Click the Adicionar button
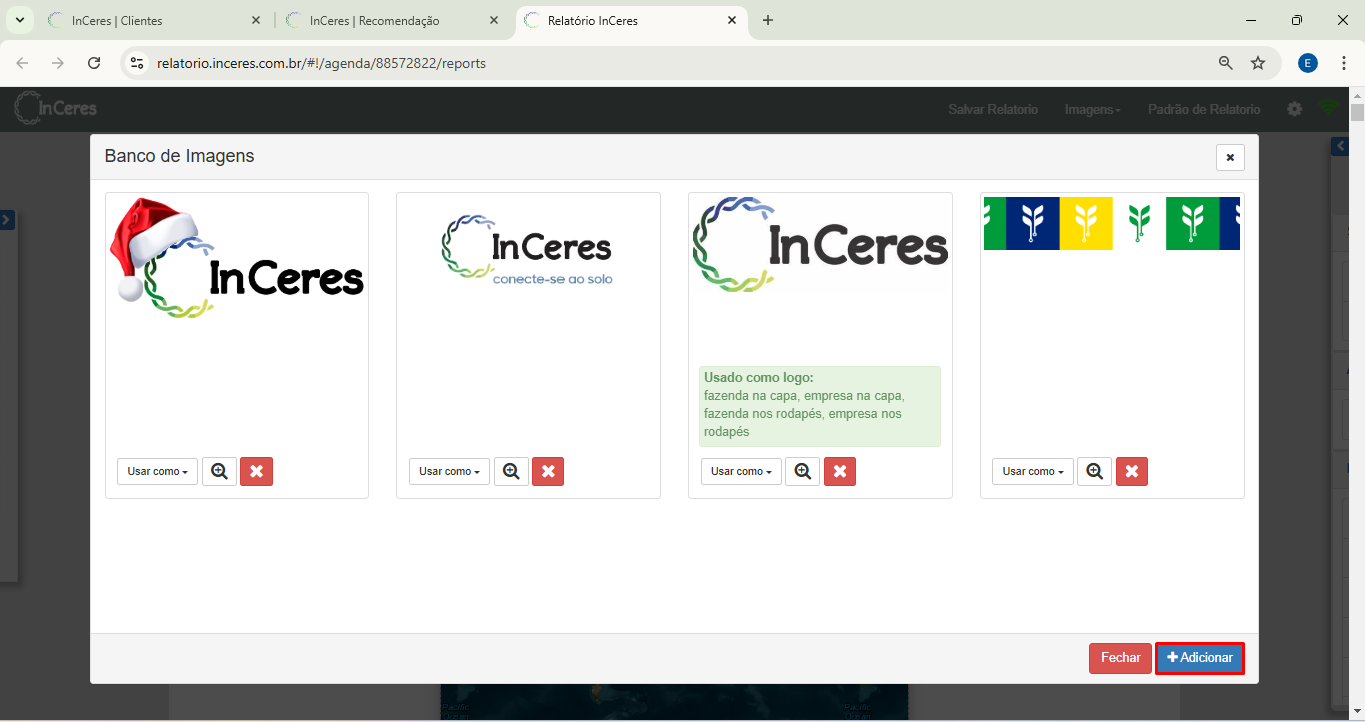 (1200, 658)
